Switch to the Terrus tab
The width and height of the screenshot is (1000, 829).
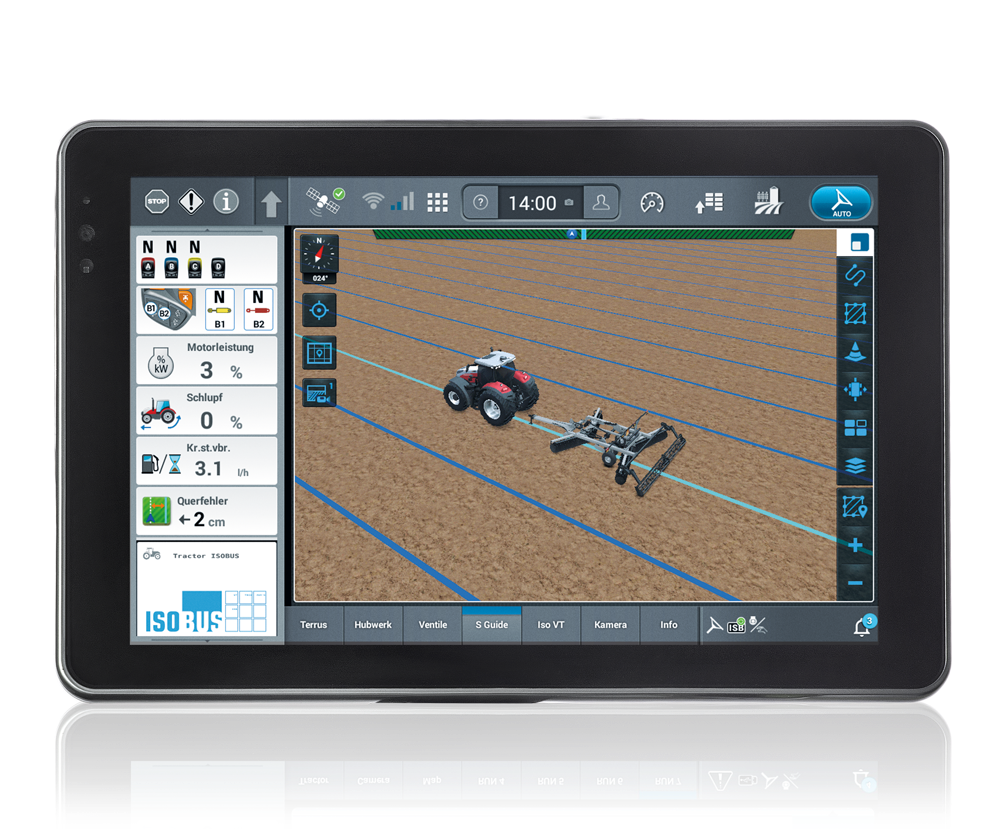313,625
